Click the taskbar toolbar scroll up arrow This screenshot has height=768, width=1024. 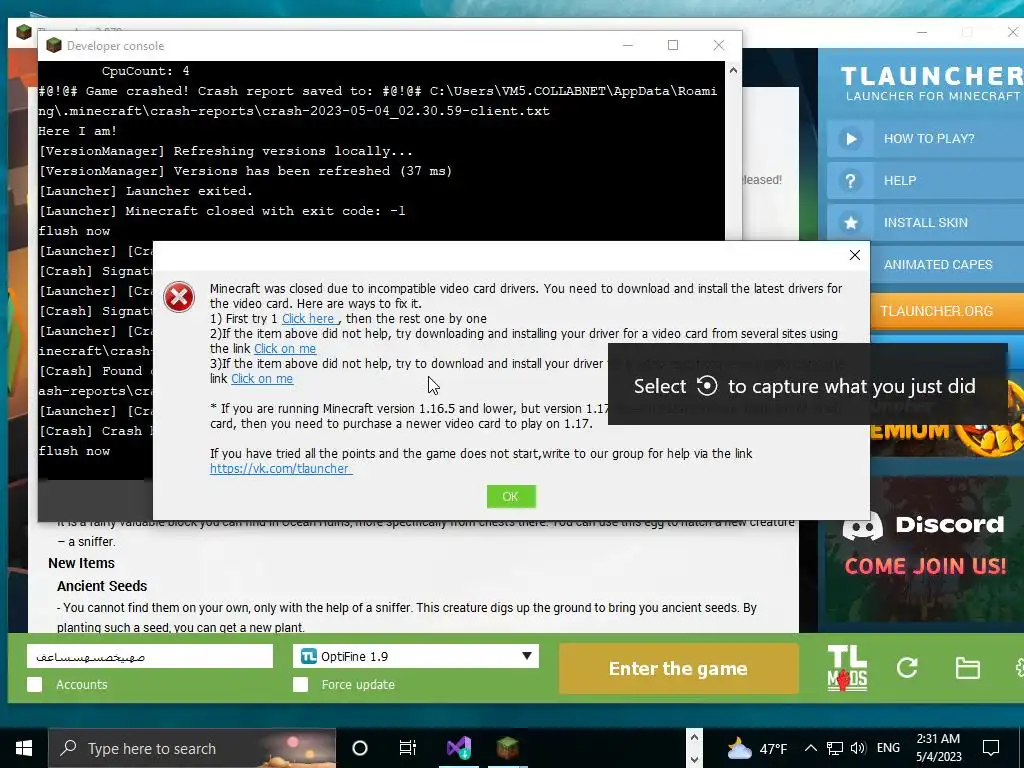click(694, 737)
